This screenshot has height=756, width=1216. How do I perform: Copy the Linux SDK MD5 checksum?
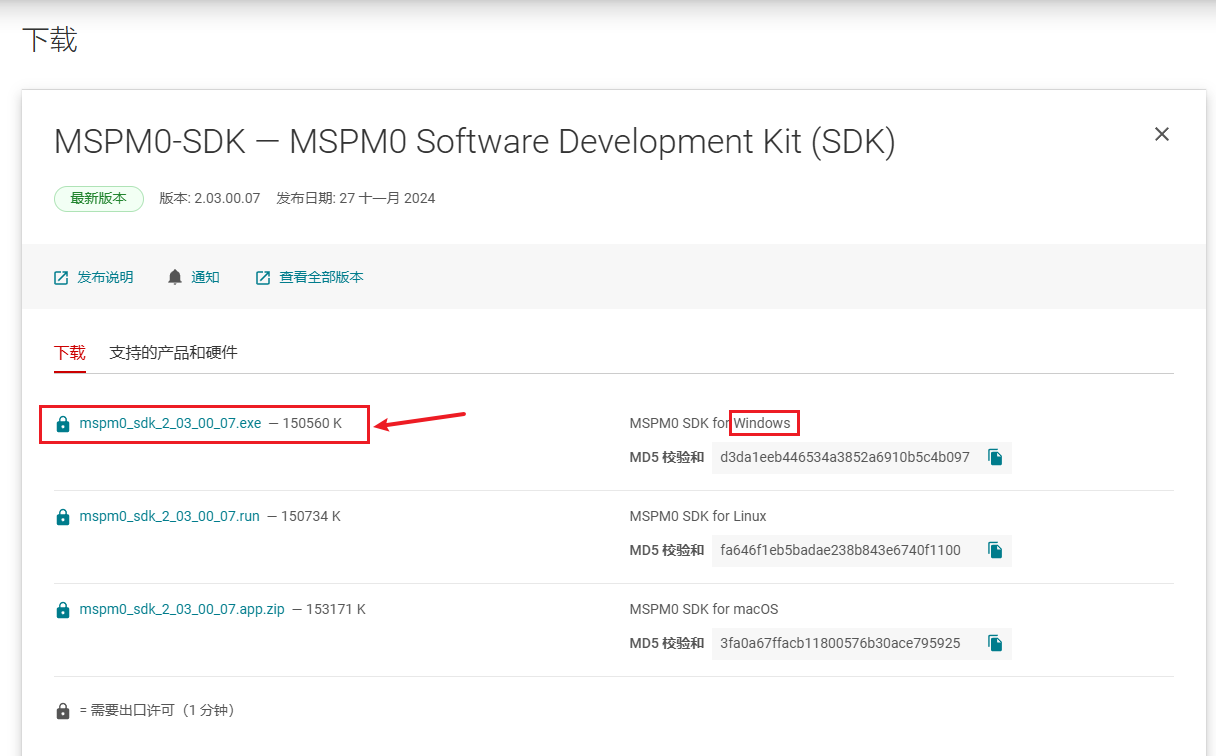(995, 550)
